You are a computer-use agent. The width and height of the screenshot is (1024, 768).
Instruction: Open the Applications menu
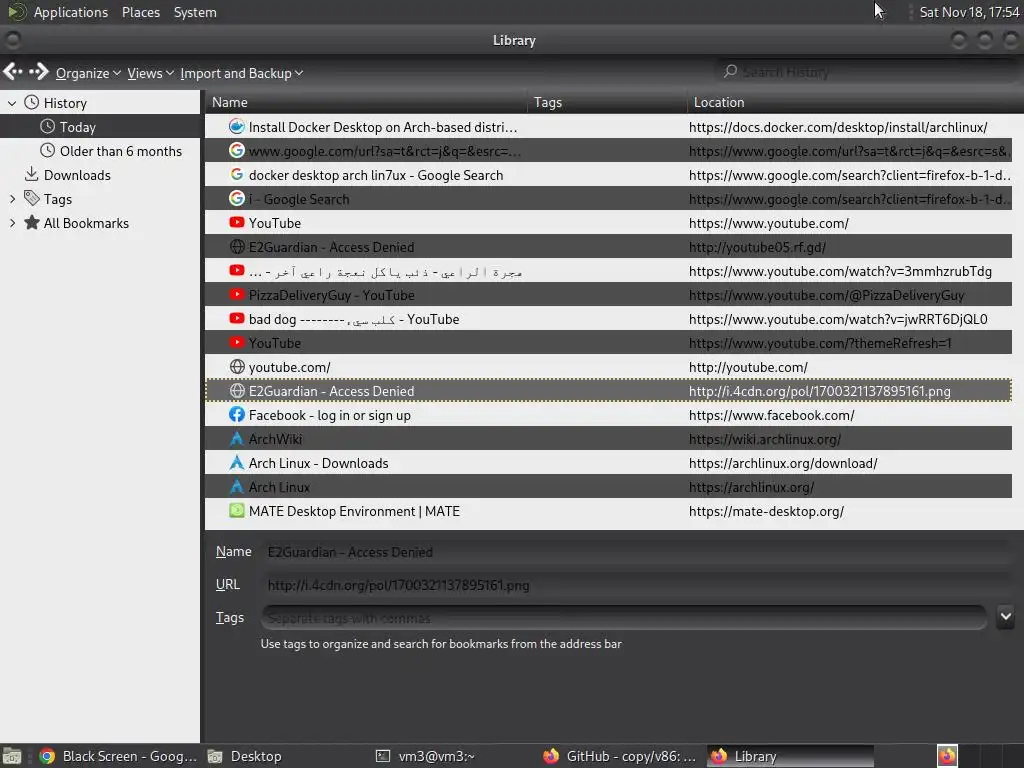click(71, 12)
